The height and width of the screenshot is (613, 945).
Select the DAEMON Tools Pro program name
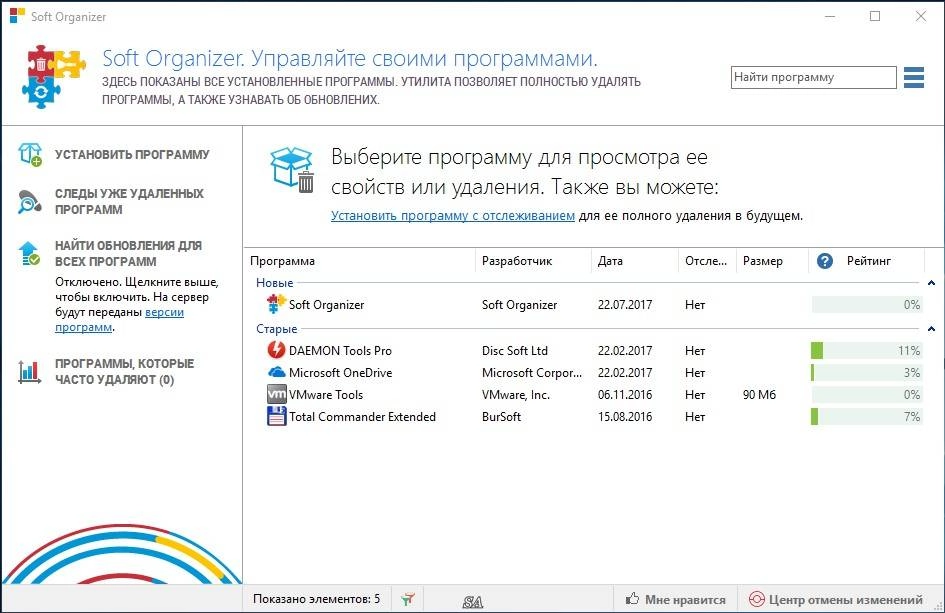pyautogui.click(x=340, y=350)
